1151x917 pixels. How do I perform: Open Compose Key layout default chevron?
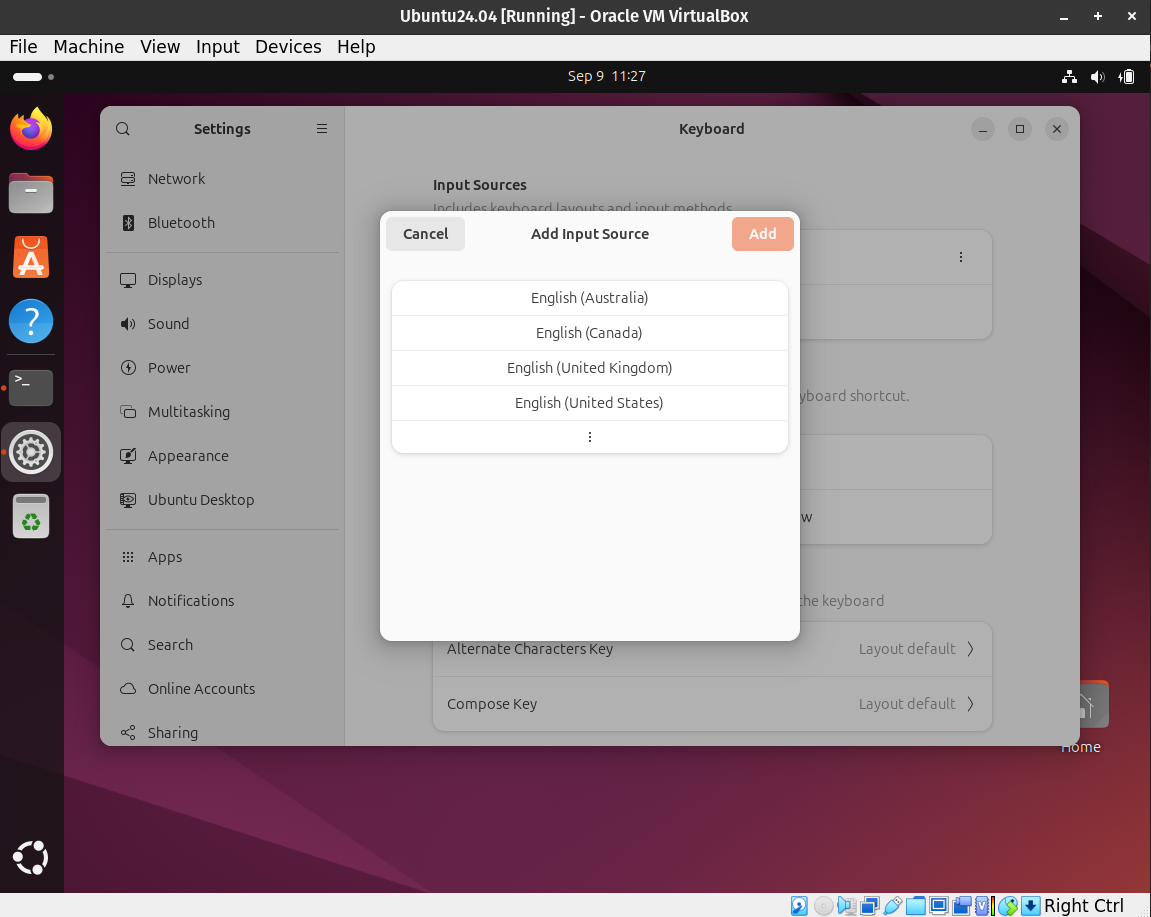[x=970, y=704]
